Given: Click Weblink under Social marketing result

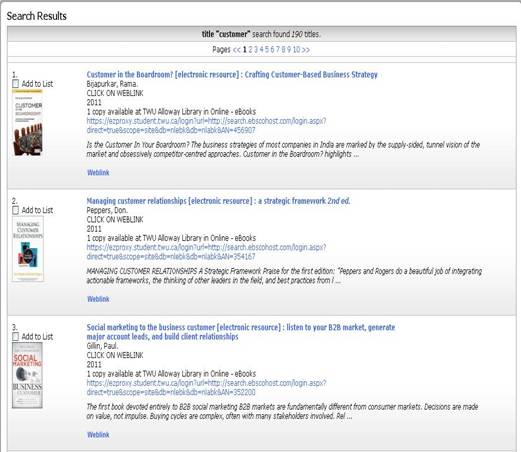Looking at the screenshot, I should click(98, 434).
